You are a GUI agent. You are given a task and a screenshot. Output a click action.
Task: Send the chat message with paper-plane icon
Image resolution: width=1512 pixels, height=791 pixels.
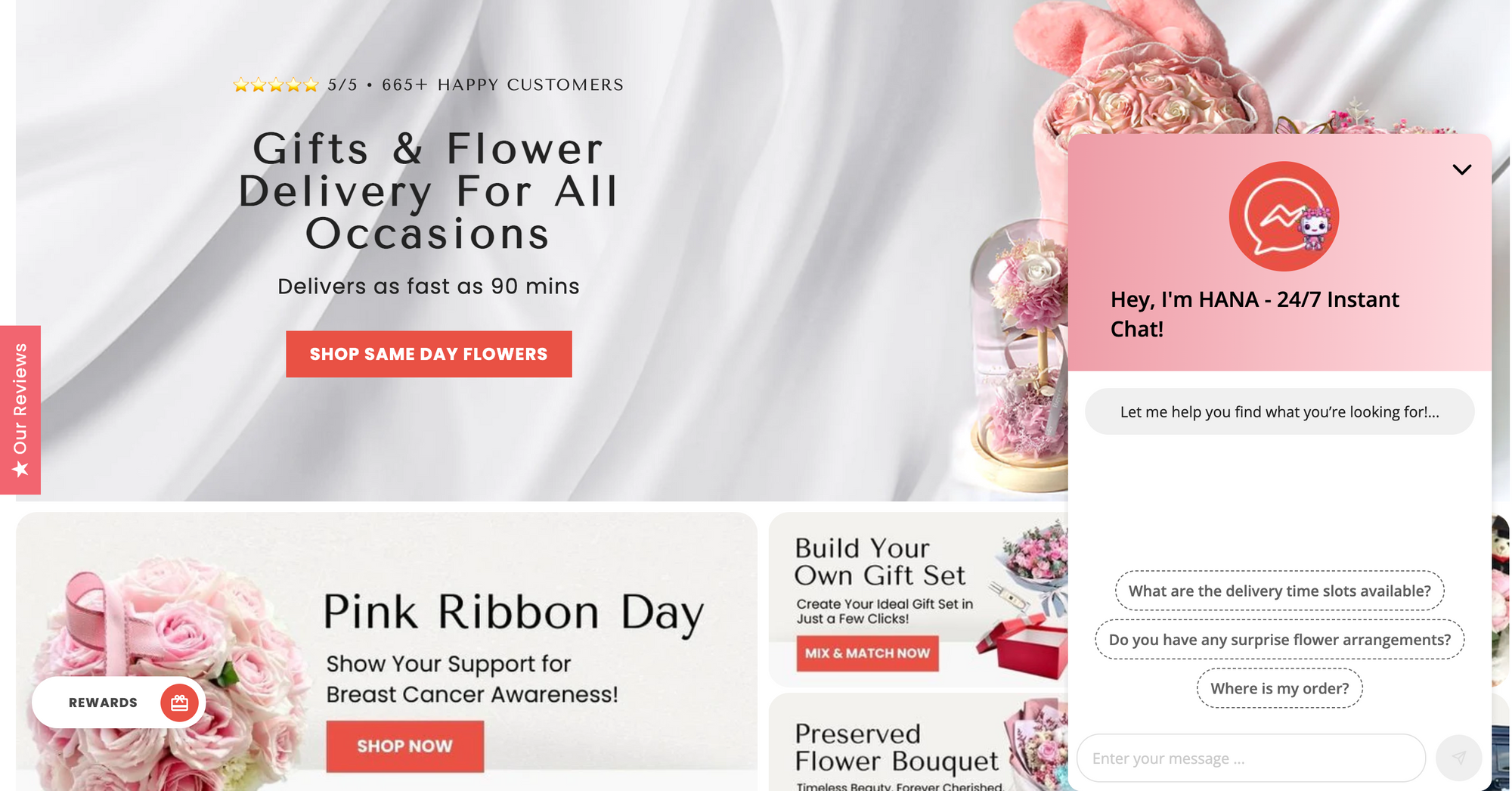[1459, 758]
